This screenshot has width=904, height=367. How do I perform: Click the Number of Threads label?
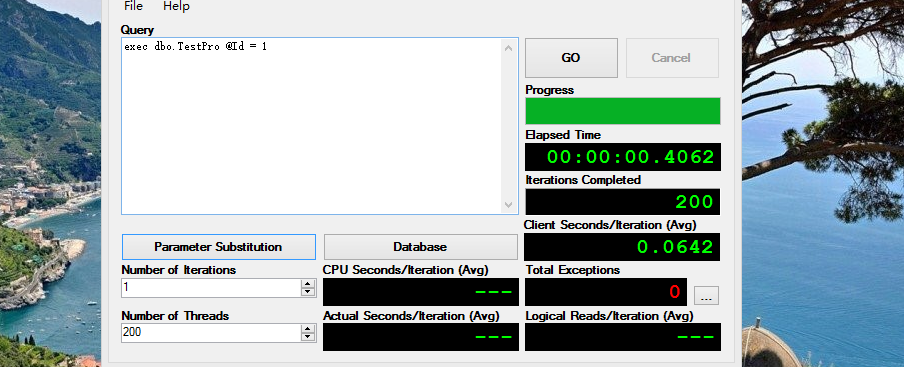(175, 316)
